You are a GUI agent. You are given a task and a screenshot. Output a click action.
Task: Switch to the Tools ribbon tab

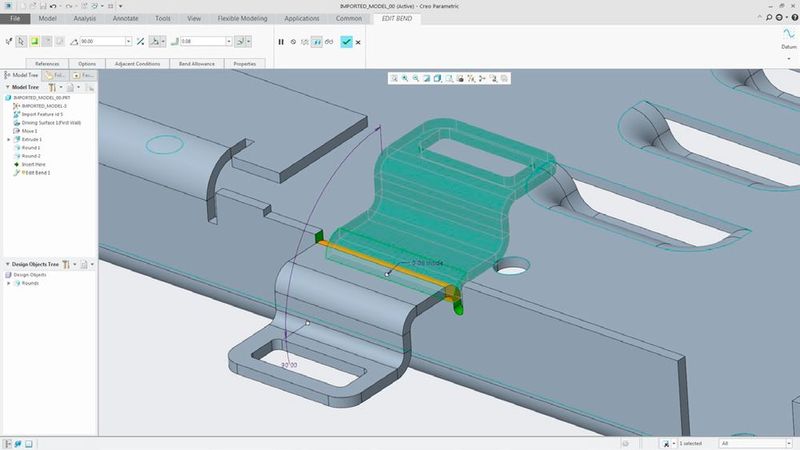point(163,18)
